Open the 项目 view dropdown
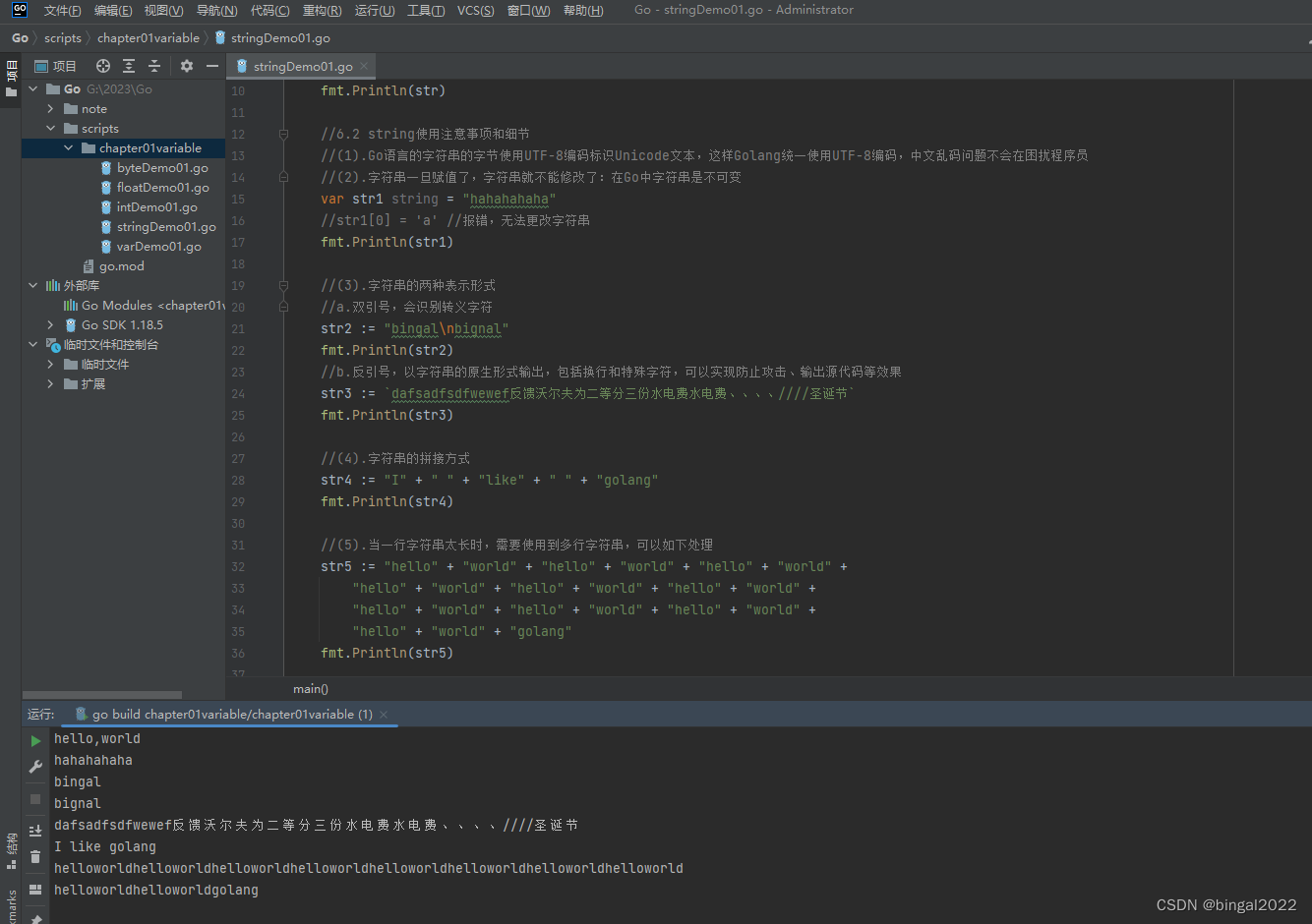This screenshot has width=1312, height=924. pos(56,66)
